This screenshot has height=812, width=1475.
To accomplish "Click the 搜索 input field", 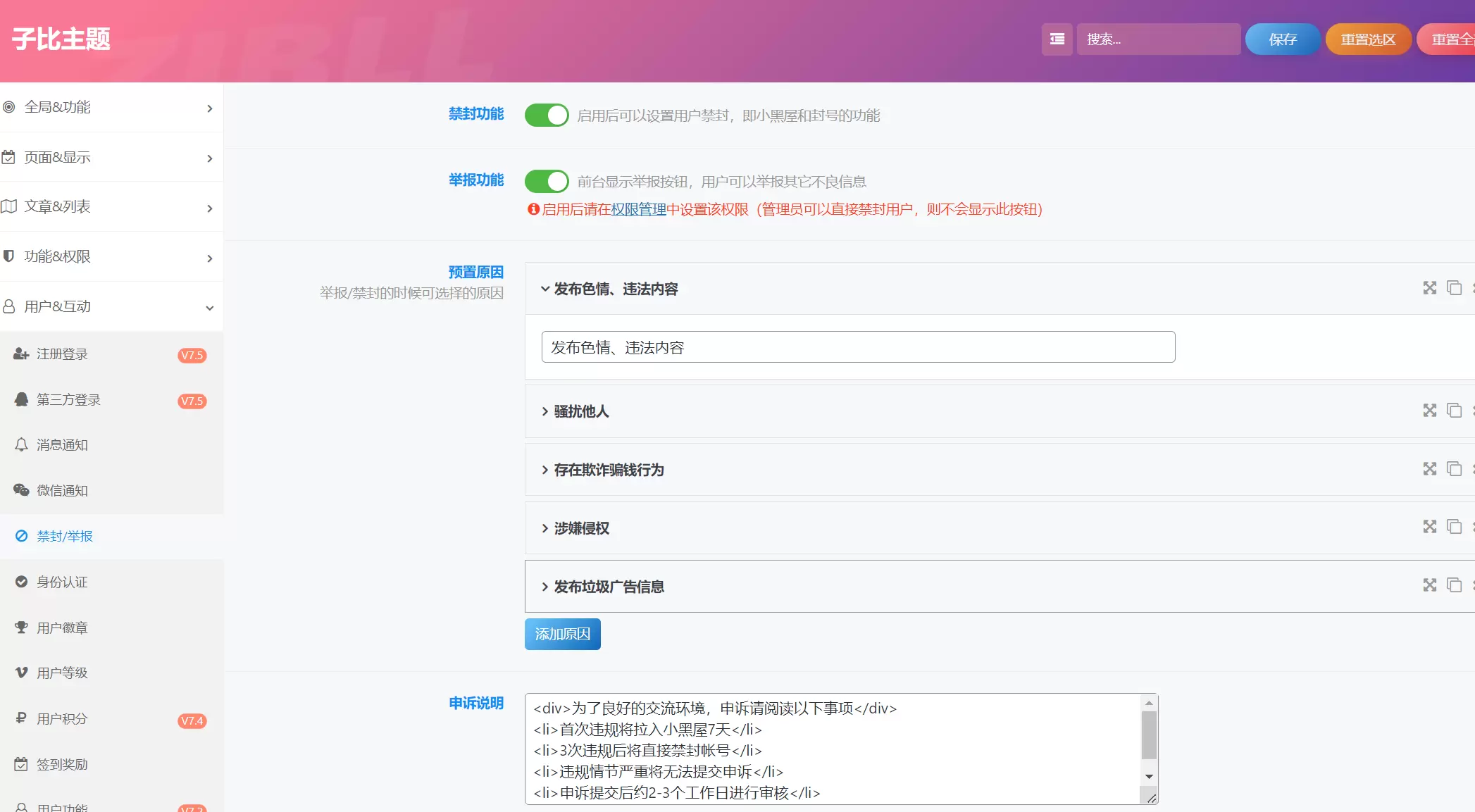I will coord(1158,39).
